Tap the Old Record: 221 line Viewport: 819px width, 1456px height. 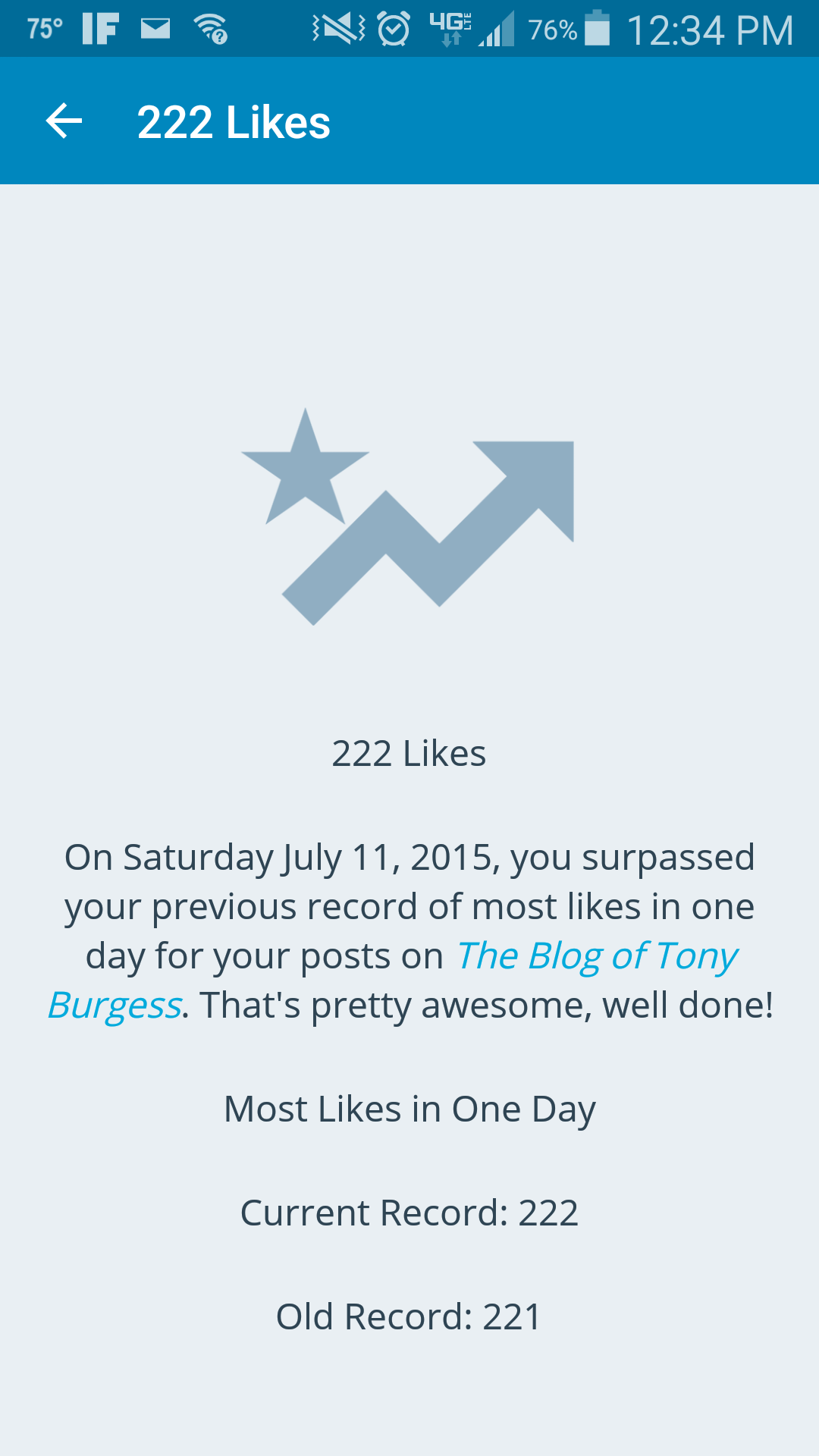coord(409,1317)
